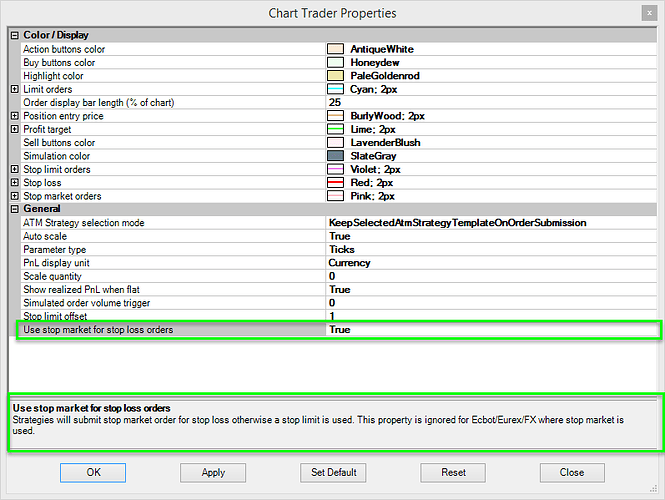The height and width of the screenshot is (500, 665).
Task: Expand the Stop loss property
Action: 14,183
